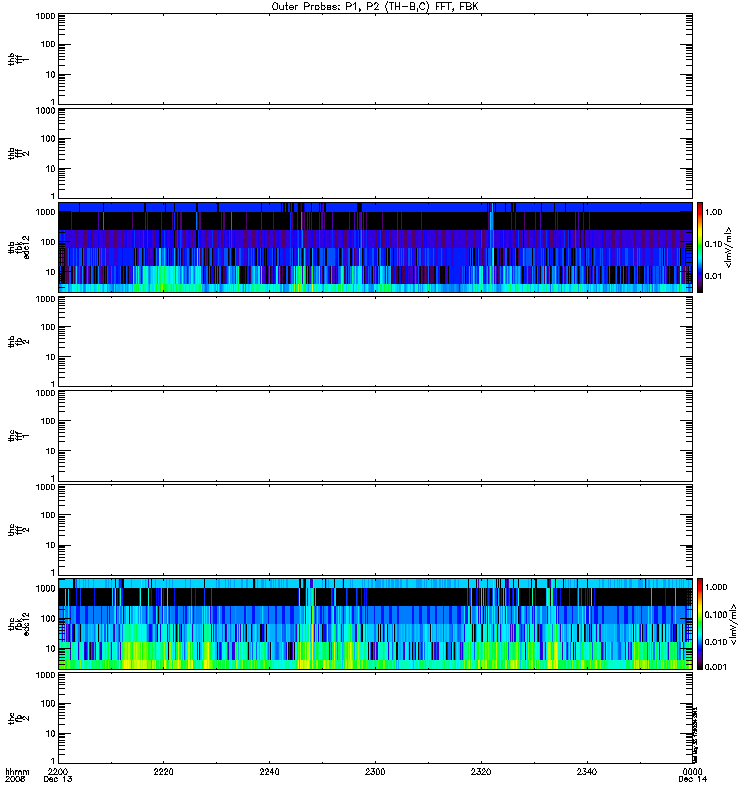Screen dimensions: 750x800
Task: Click the '0.010' color bar value
Action: click(716, 642)
